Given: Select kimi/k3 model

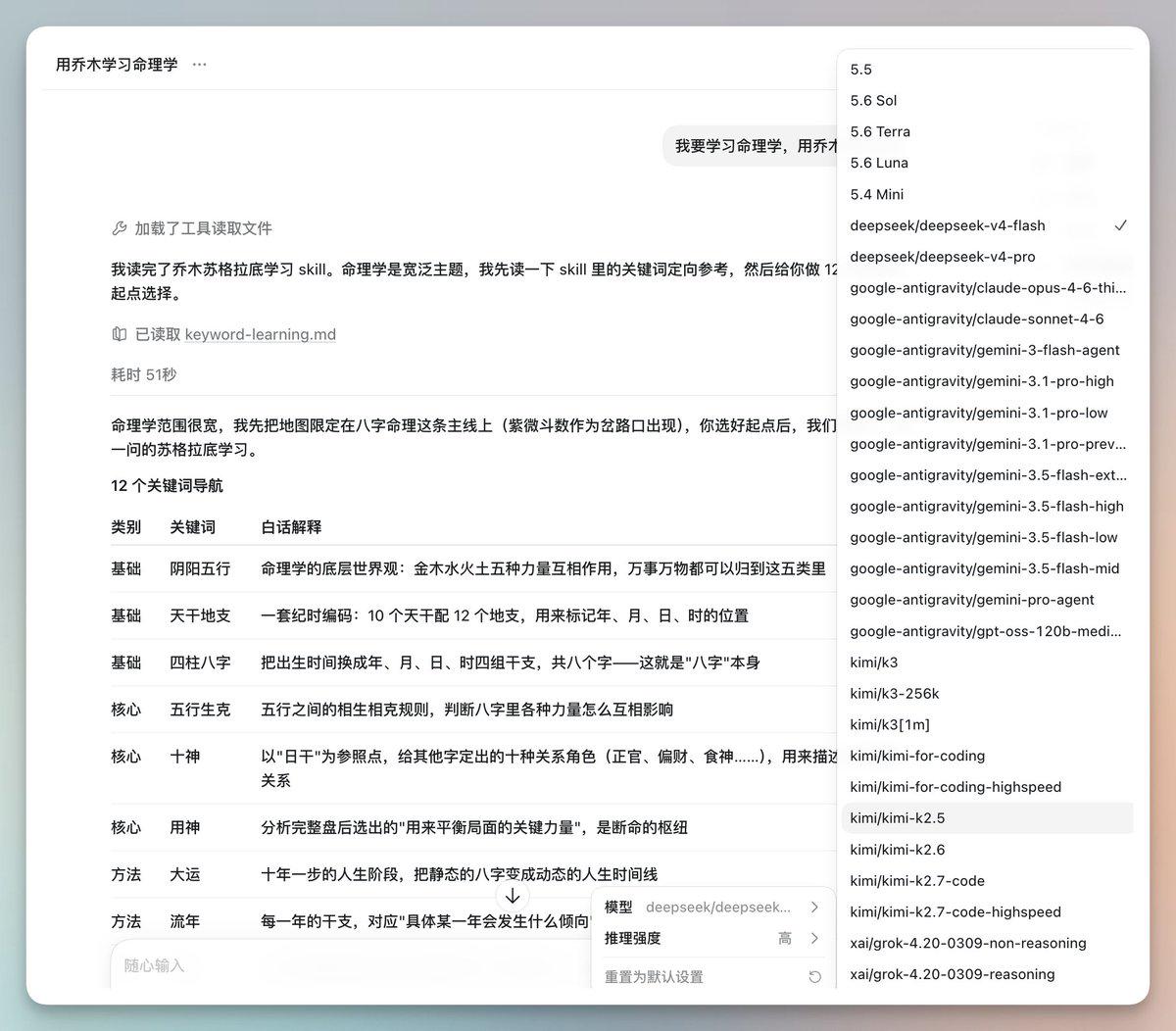Looking at the screenshot, I should pos(988,663).
